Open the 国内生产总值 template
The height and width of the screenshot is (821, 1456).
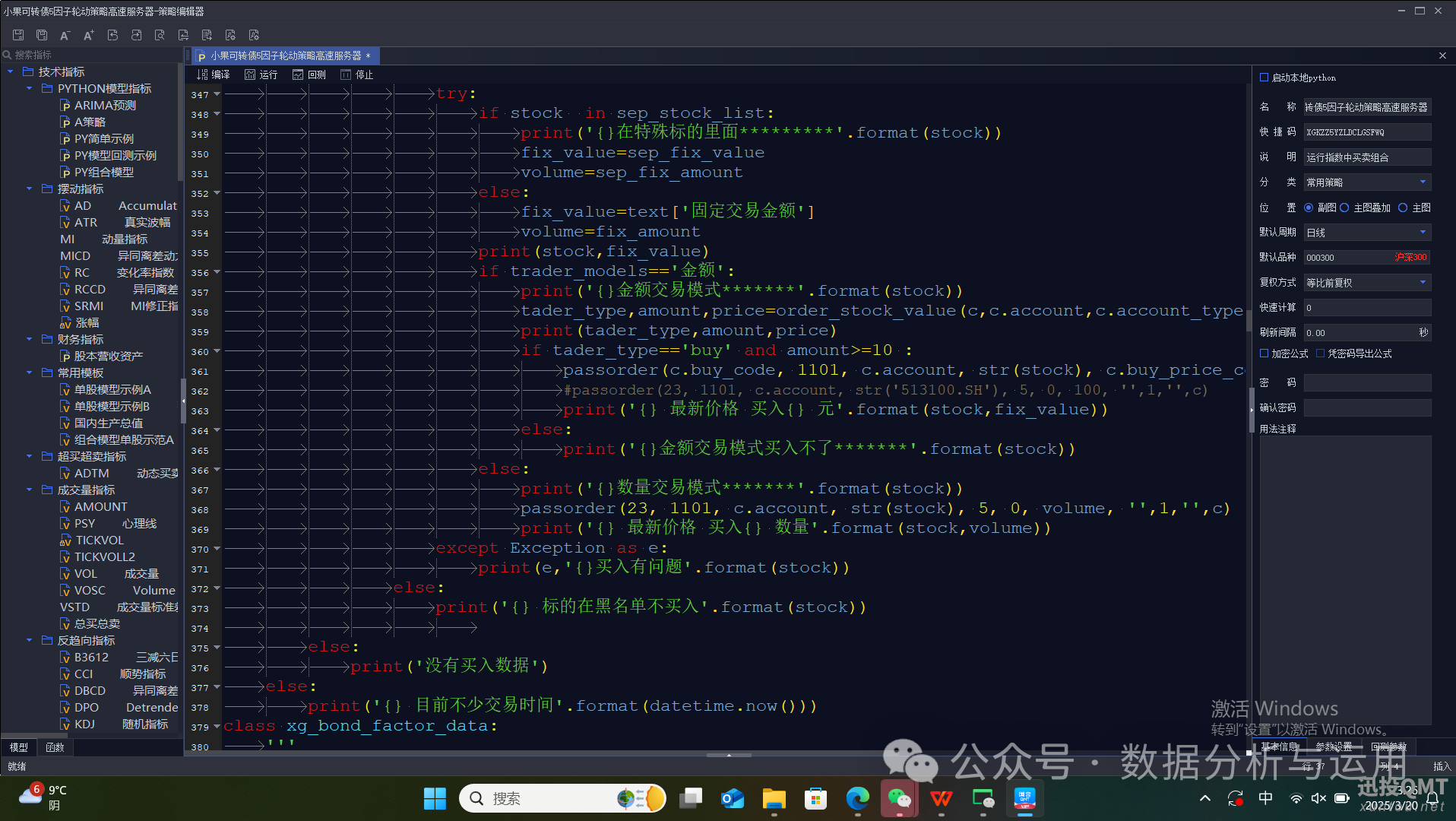(x=102, y=423)
